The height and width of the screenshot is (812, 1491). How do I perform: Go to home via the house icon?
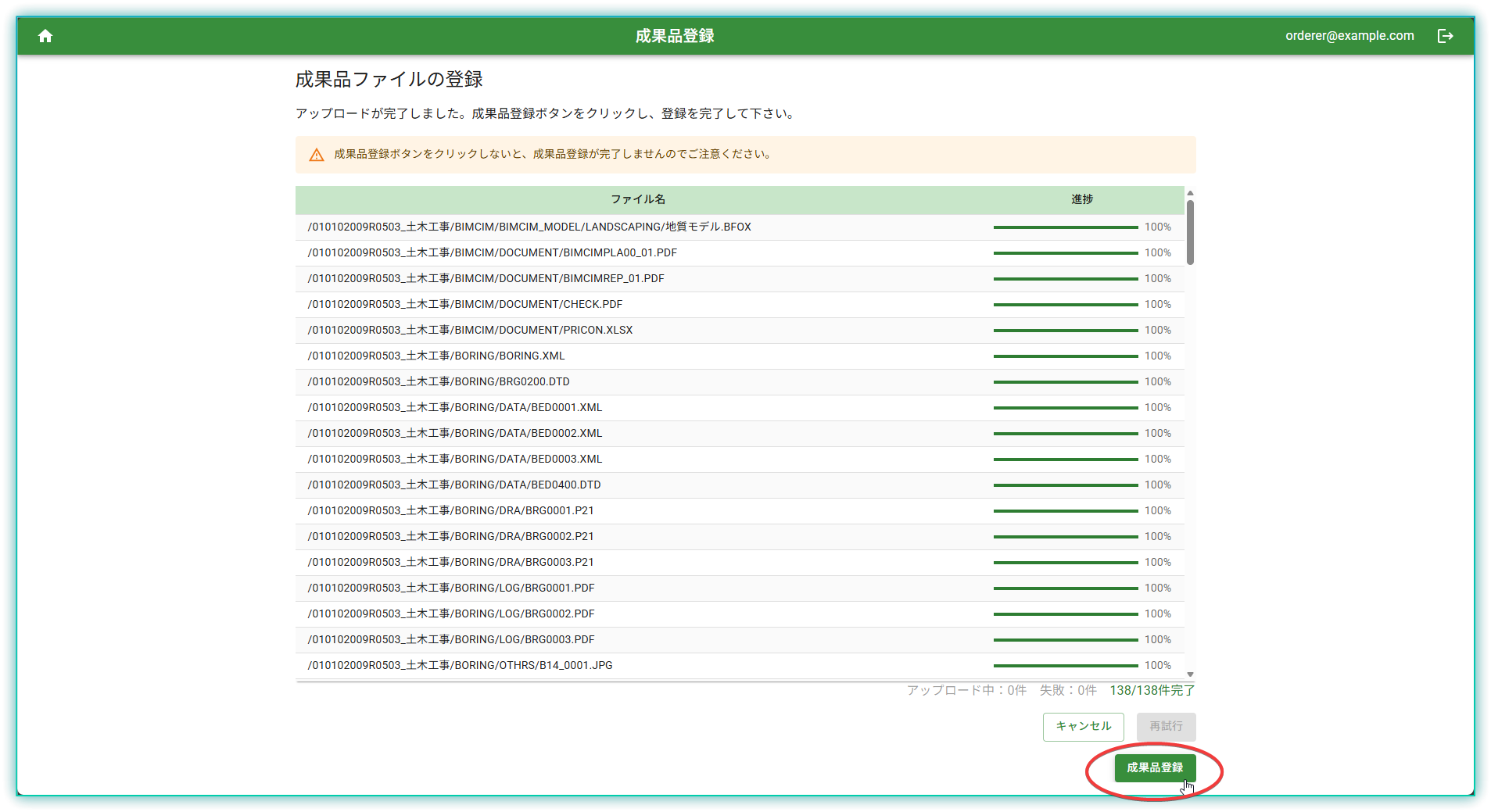click(x=45, y=36)
